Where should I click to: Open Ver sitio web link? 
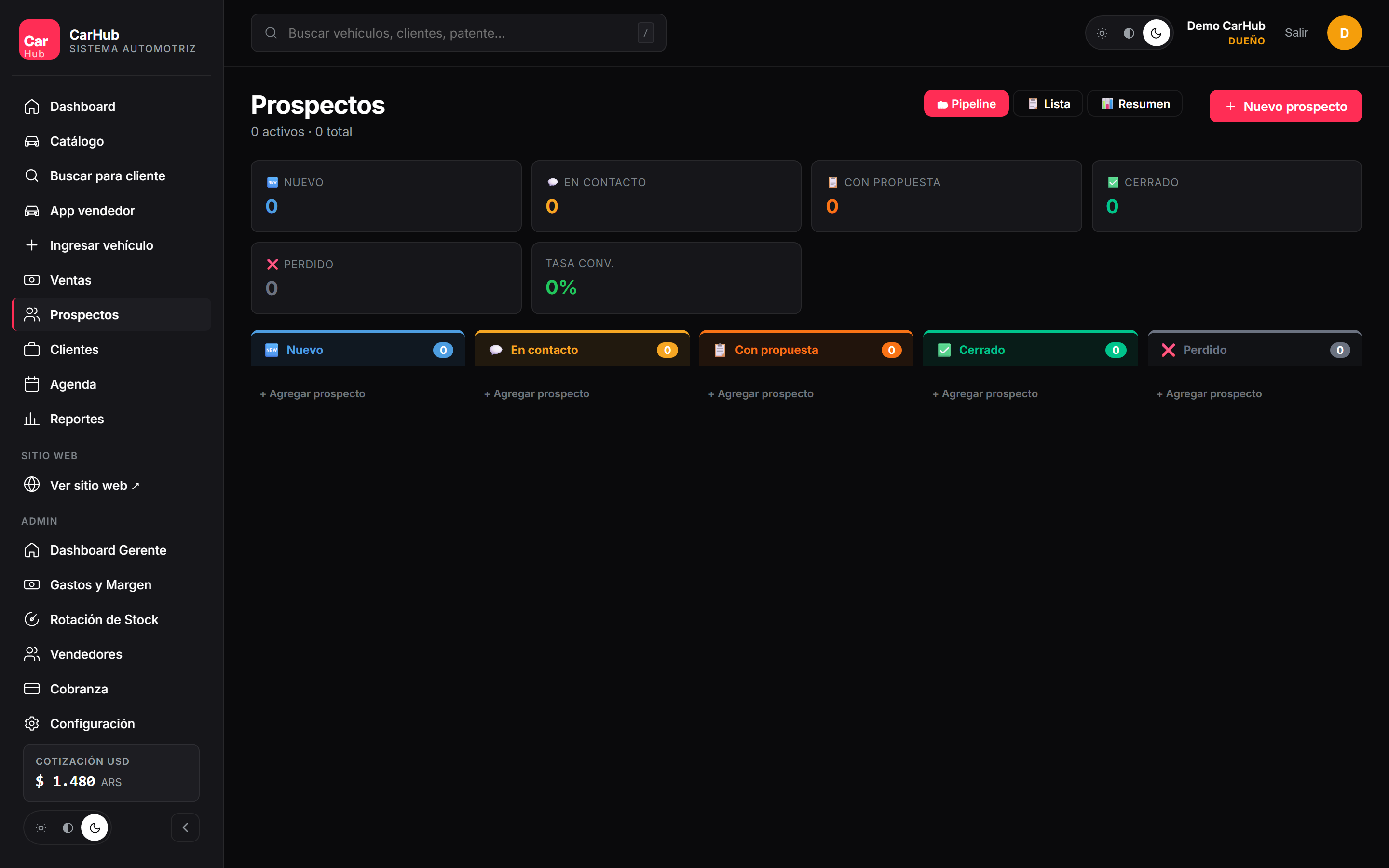point(111,485)
